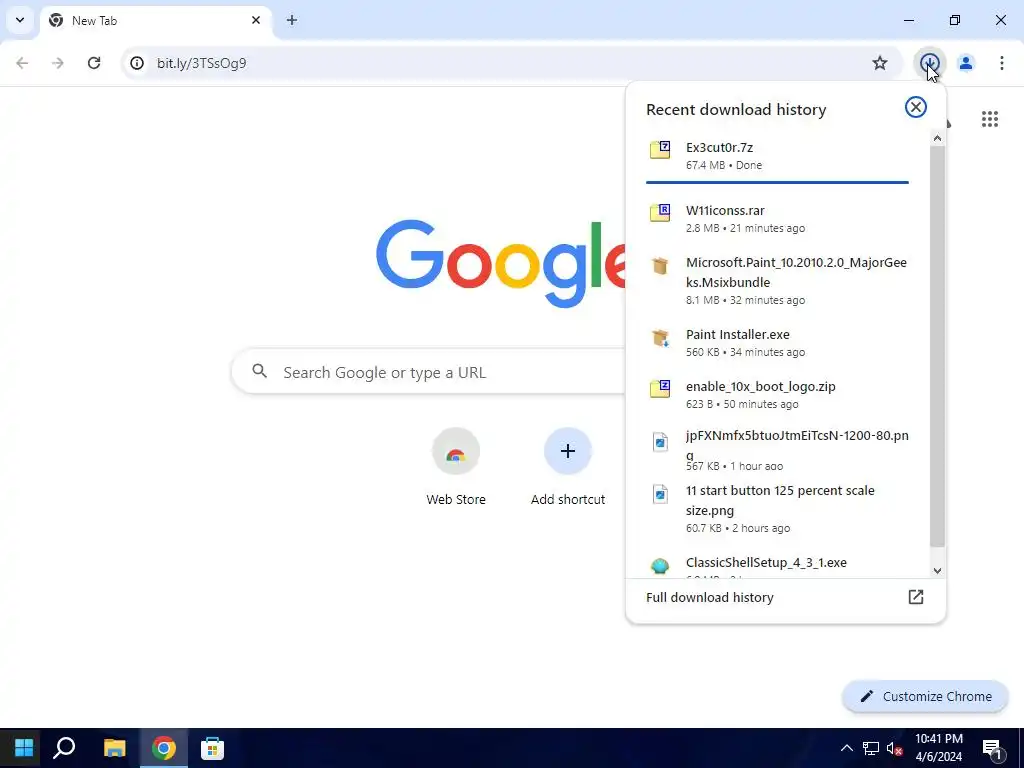Close the New Tab tab
Viewport: 1024px width, 768px height.
tap(256, 20)
